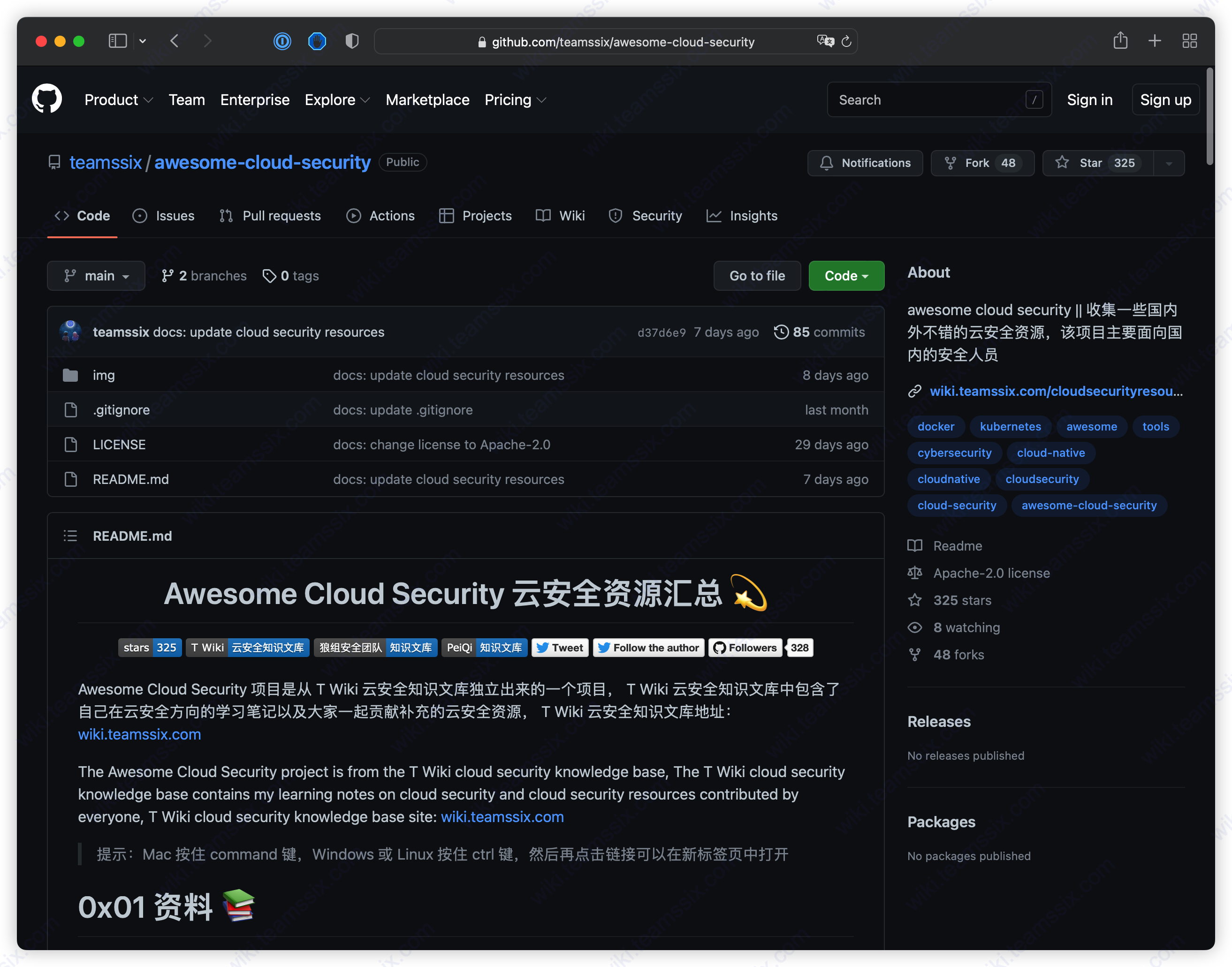Click the kubernetes topic tag
This screenshot has height=967, width=1232.
point(1010,426)
